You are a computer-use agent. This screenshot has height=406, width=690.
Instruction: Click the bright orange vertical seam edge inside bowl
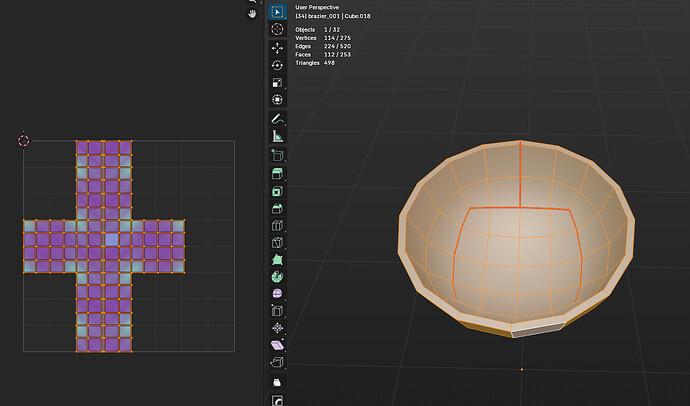(x=520, y=174)
